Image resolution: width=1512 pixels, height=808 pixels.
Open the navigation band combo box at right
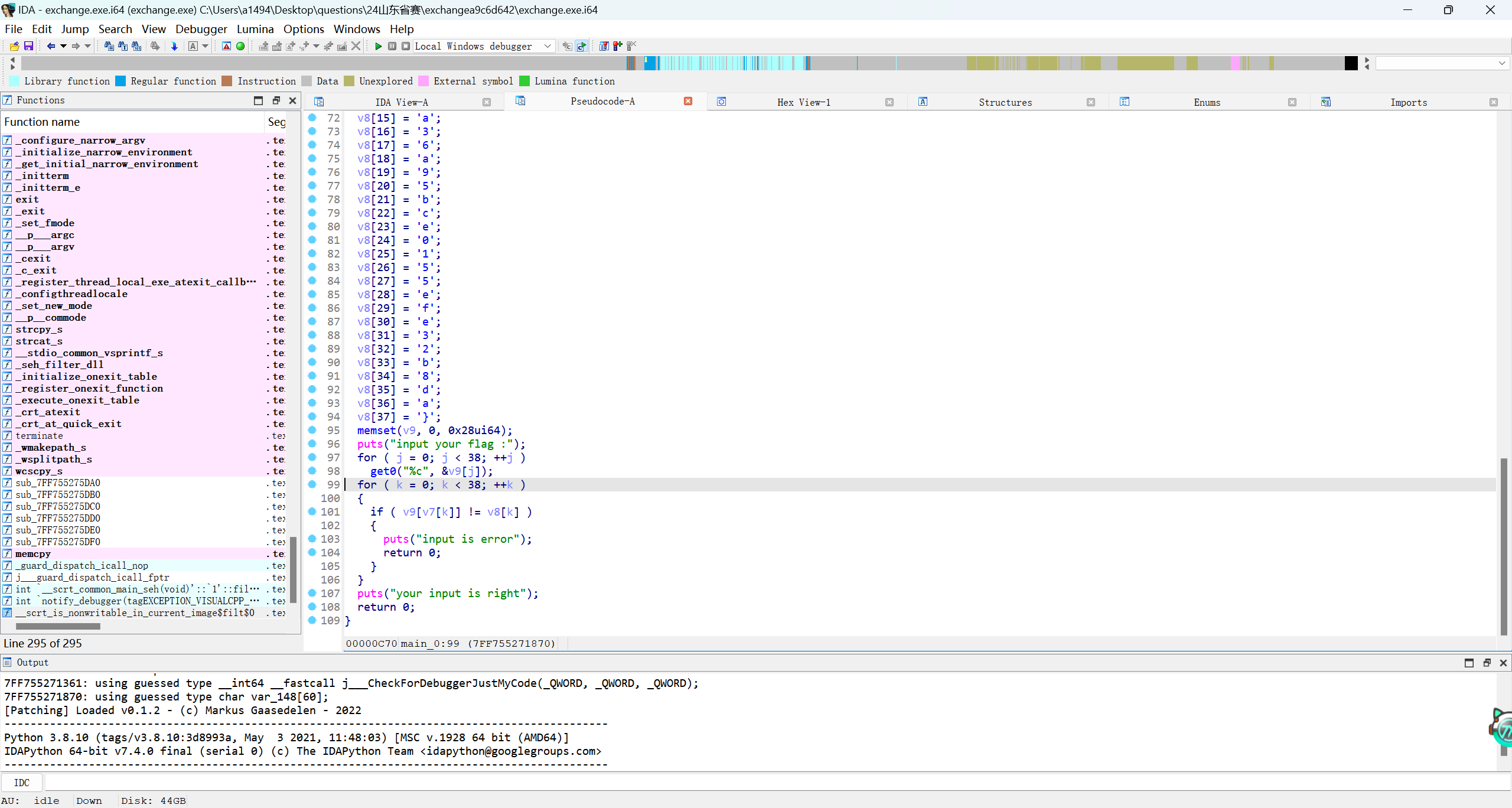(1443, 63)
